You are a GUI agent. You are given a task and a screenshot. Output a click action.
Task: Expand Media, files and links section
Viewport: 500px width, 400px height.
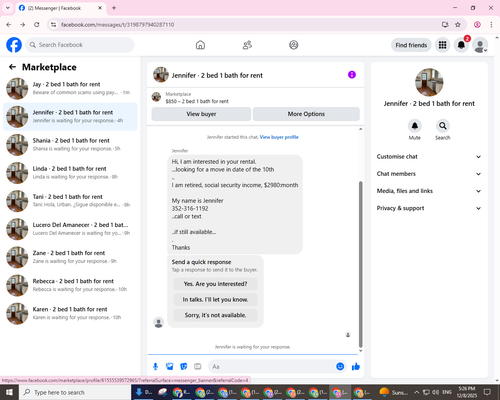click(429, 191)
